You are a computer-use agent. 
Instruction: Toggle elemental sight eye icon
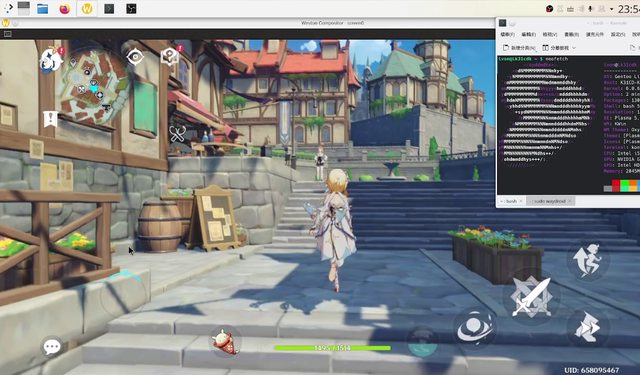pyautogui.click(x=135, y=57)
